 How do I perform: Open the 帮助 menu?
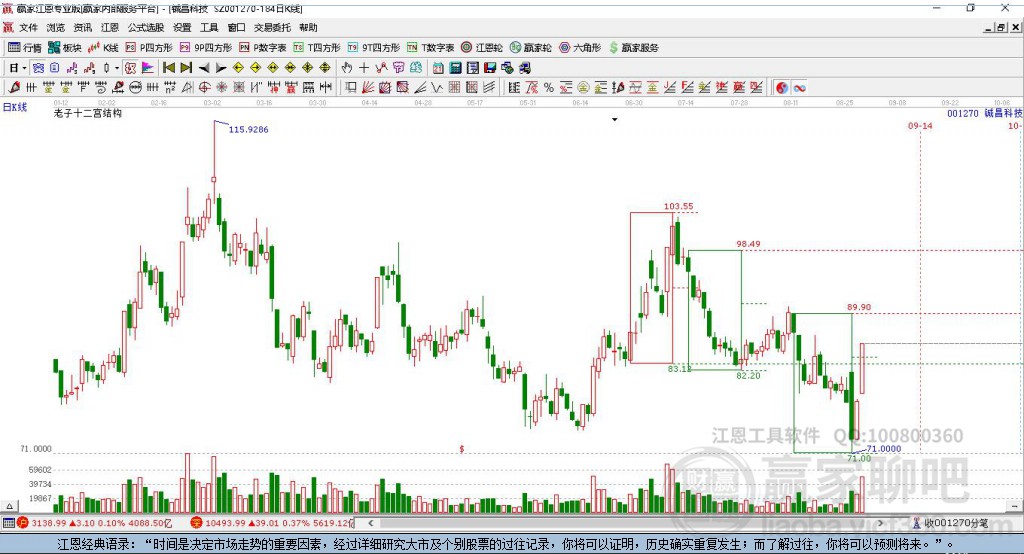(x=308, y=27)
